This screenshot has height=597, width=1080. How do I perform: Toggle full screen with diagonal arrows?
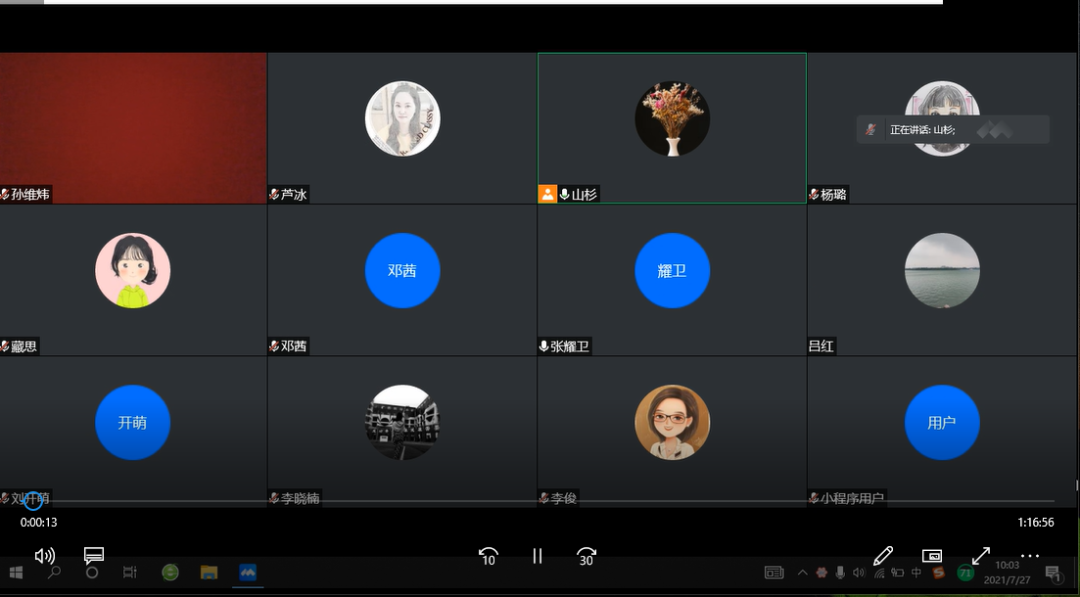pyautogui.click(x=981, y=556)
